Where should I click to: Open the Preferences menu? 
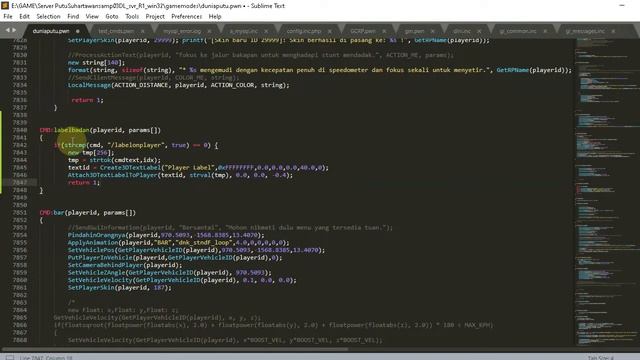pos(187,16)
